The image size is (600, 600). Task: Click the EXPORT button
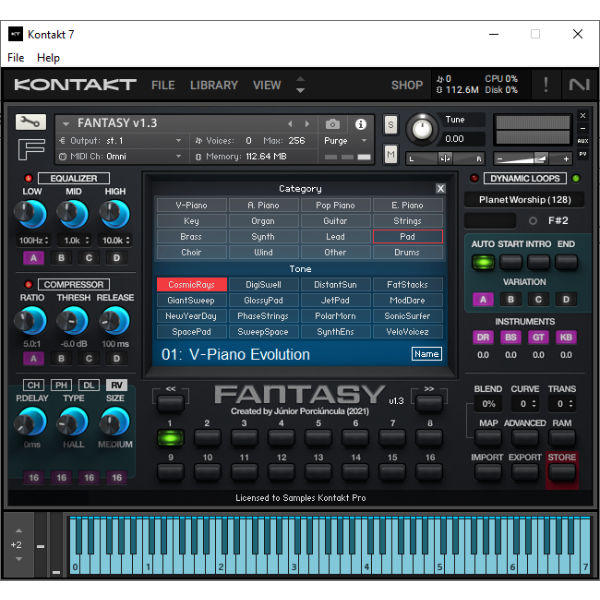point(525,472)
